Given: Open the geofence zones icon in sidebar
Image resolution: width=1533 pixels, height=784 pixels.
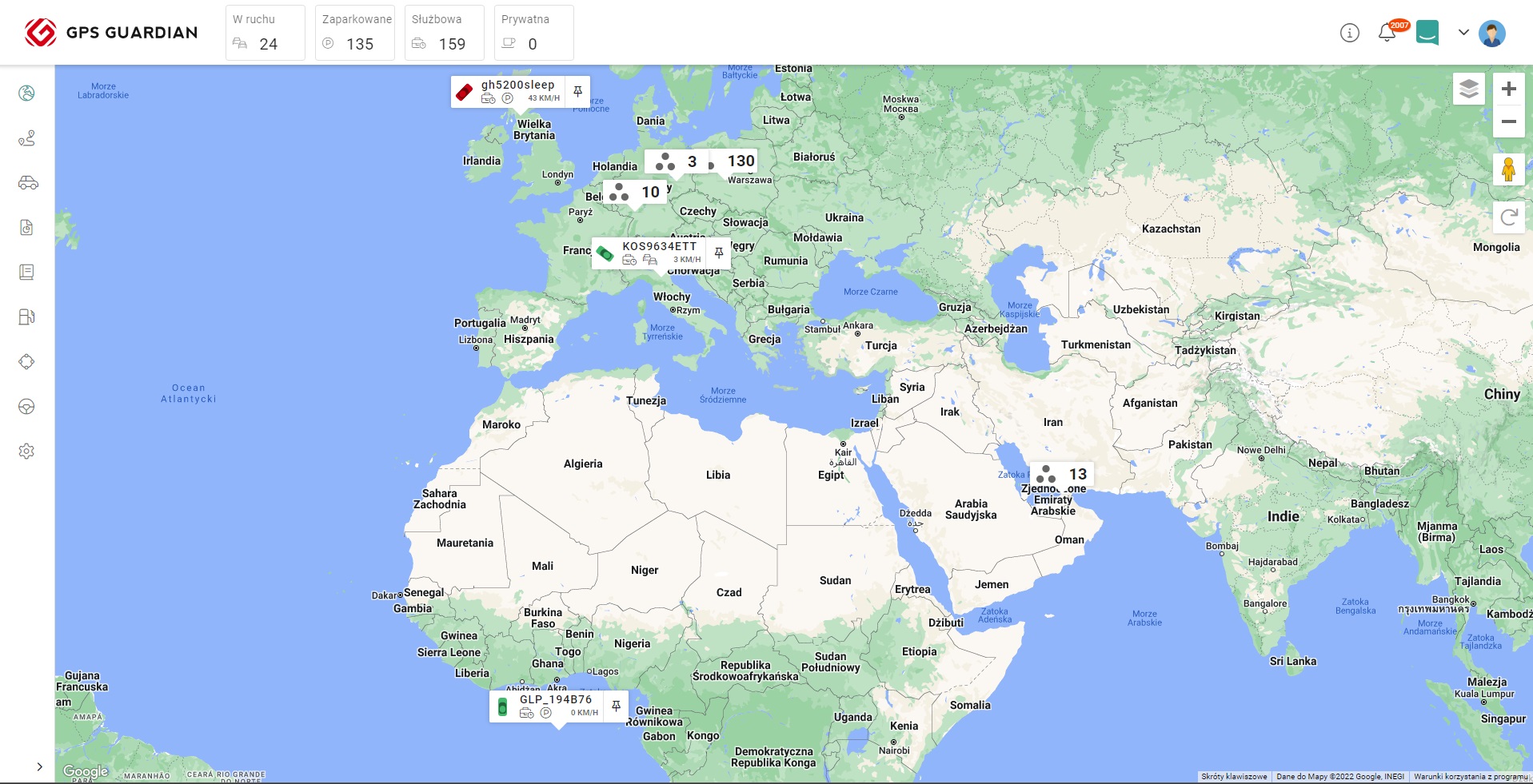Looking at the screenshot, I should tap(26, 362).
